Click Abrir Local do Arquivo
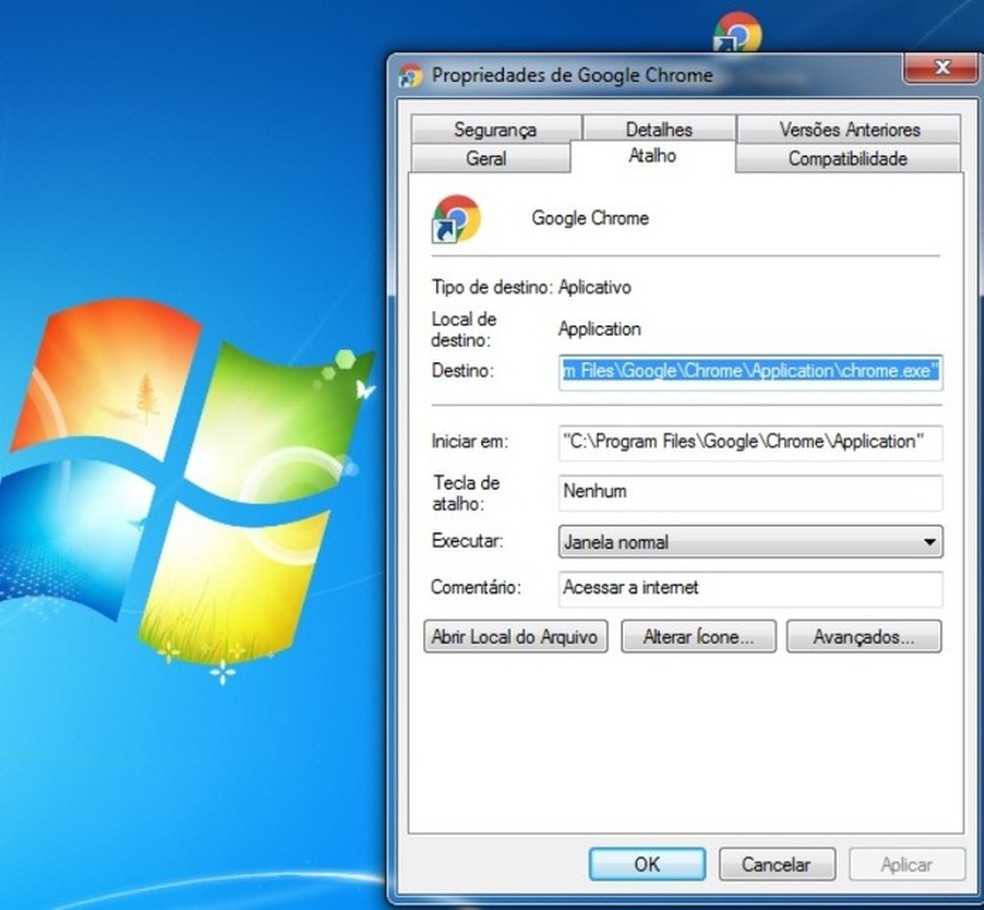 tap(515, 636)
